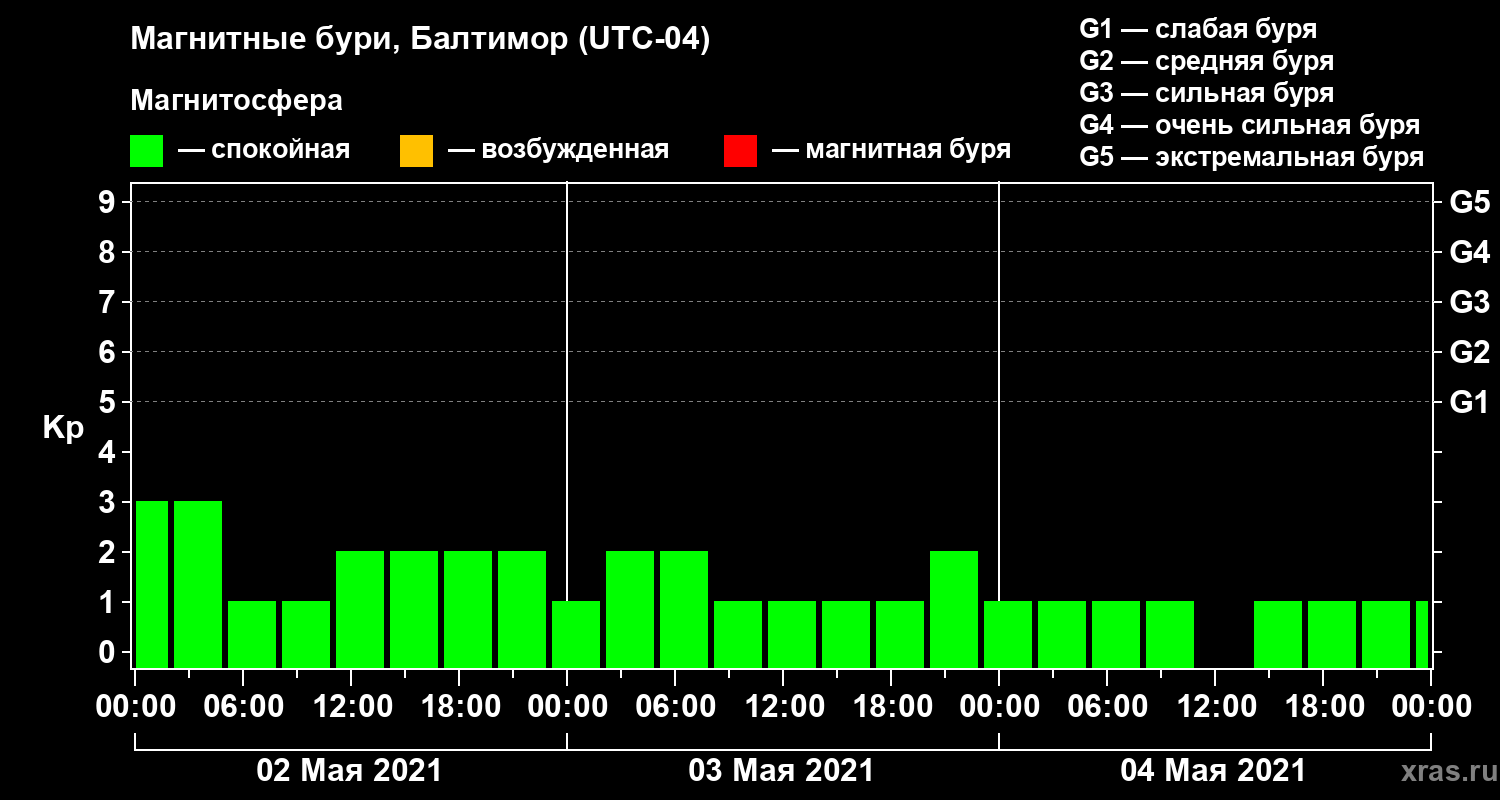
Task: Click the '03 Мая 2021' date label
Action: [781, 771]
